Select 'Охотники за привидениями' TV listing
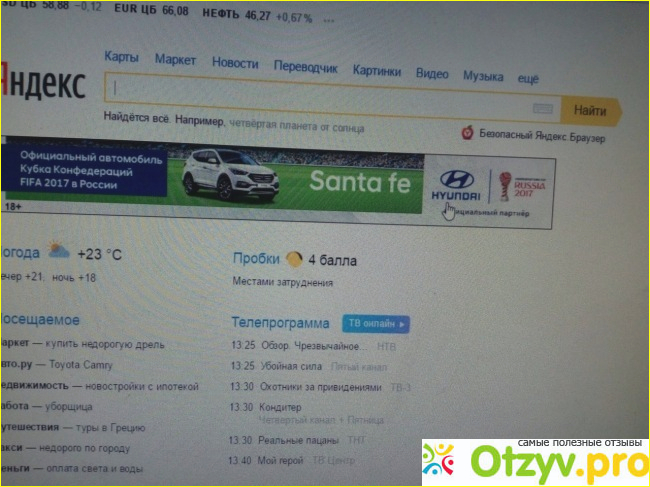The height and width of the screenshot is (487, 650). click(x=320, y=387)
